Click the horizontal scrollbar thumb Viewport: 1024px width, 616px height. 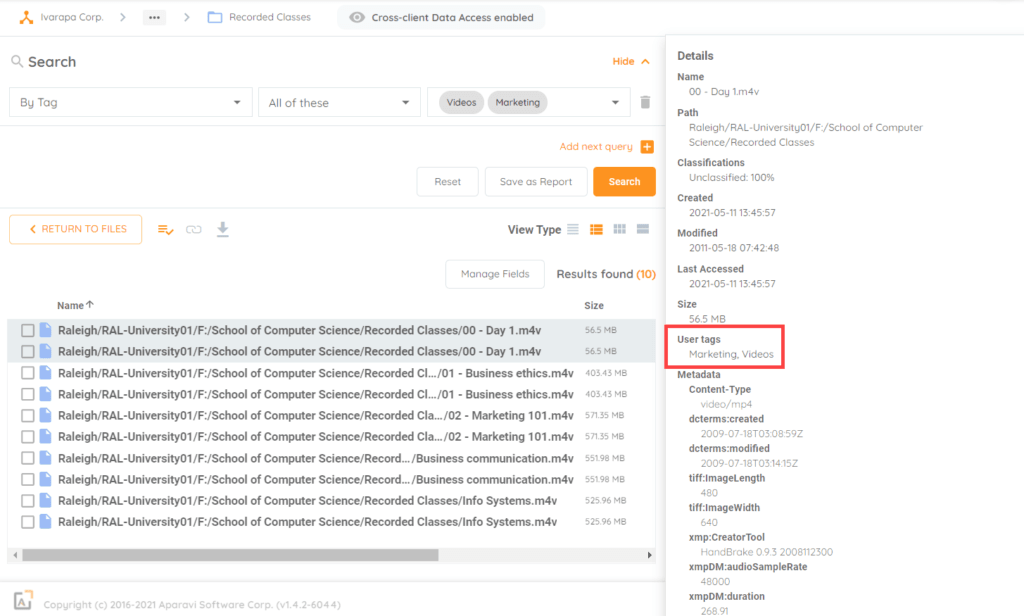pyautogui.click(x=230, y=555)
